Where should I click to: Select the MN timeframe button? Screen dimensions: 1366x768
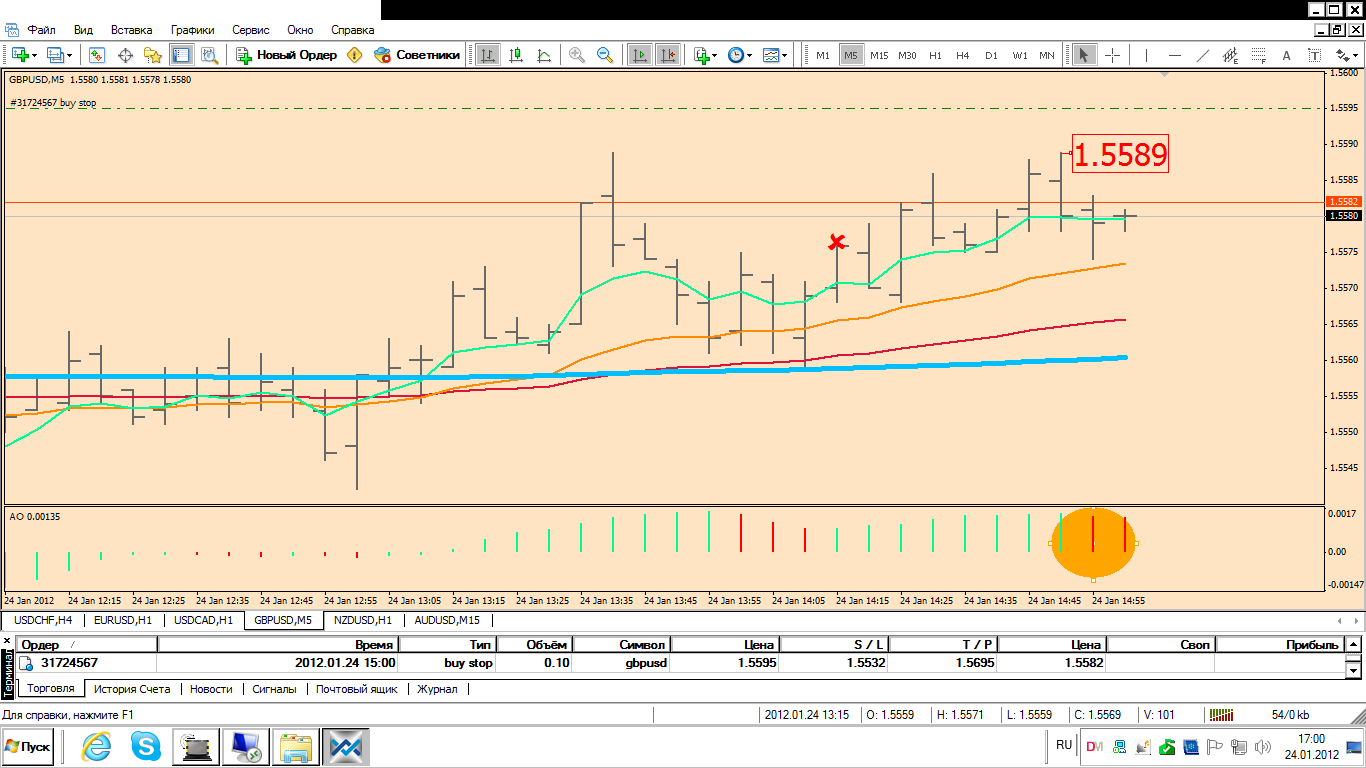[1047, 55]
